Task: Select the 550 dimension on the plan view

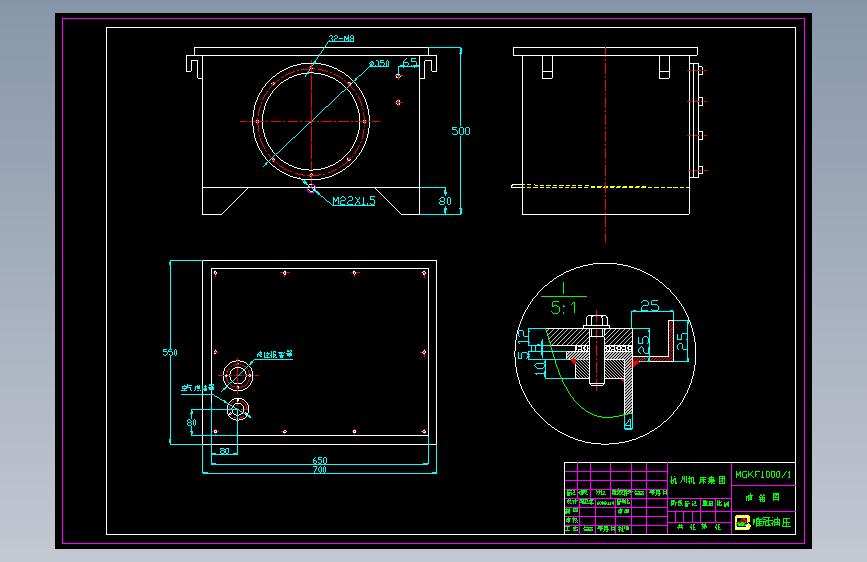Action: coord(170,352)
